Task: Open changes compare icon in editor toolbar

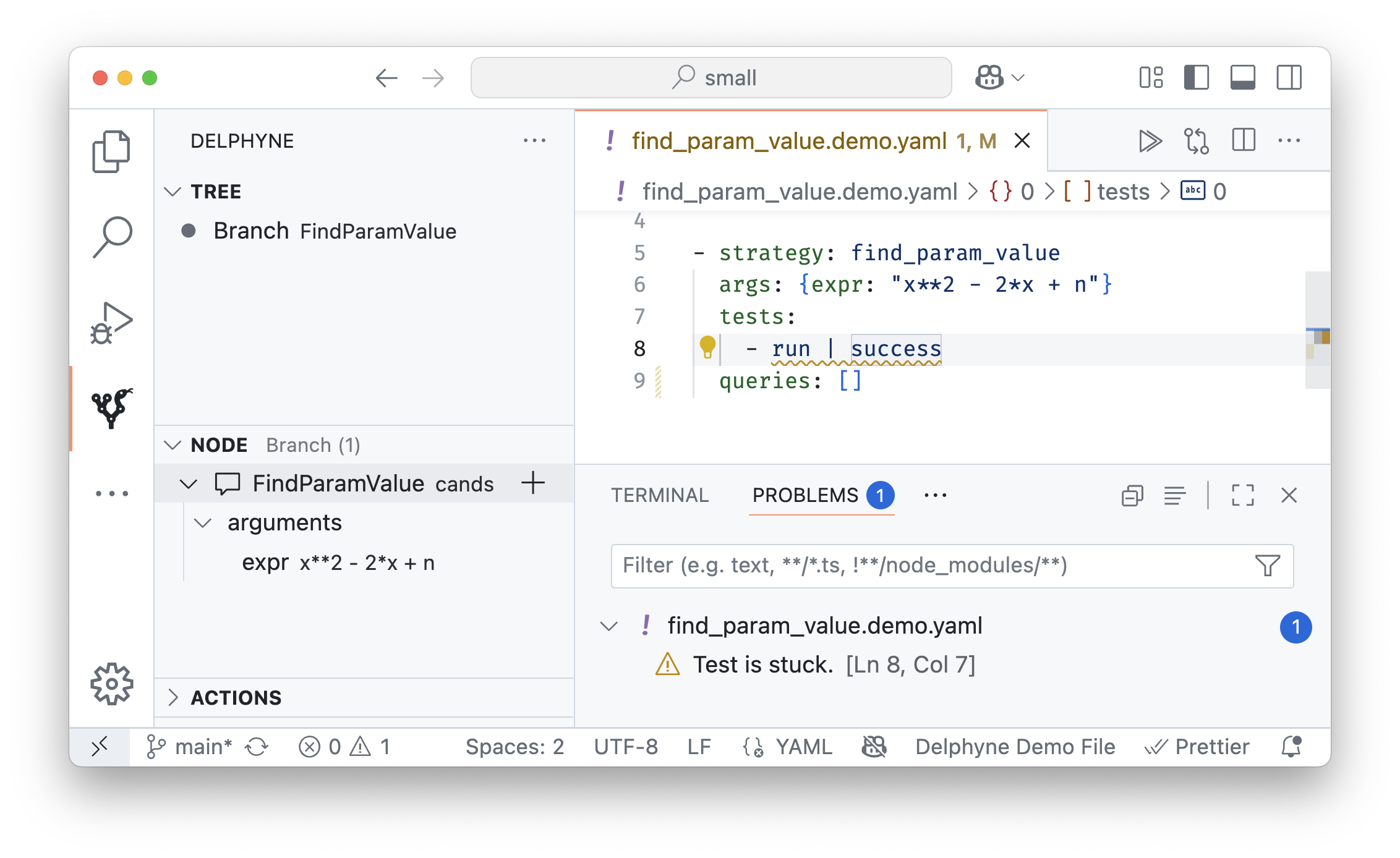Action: 1197,141
